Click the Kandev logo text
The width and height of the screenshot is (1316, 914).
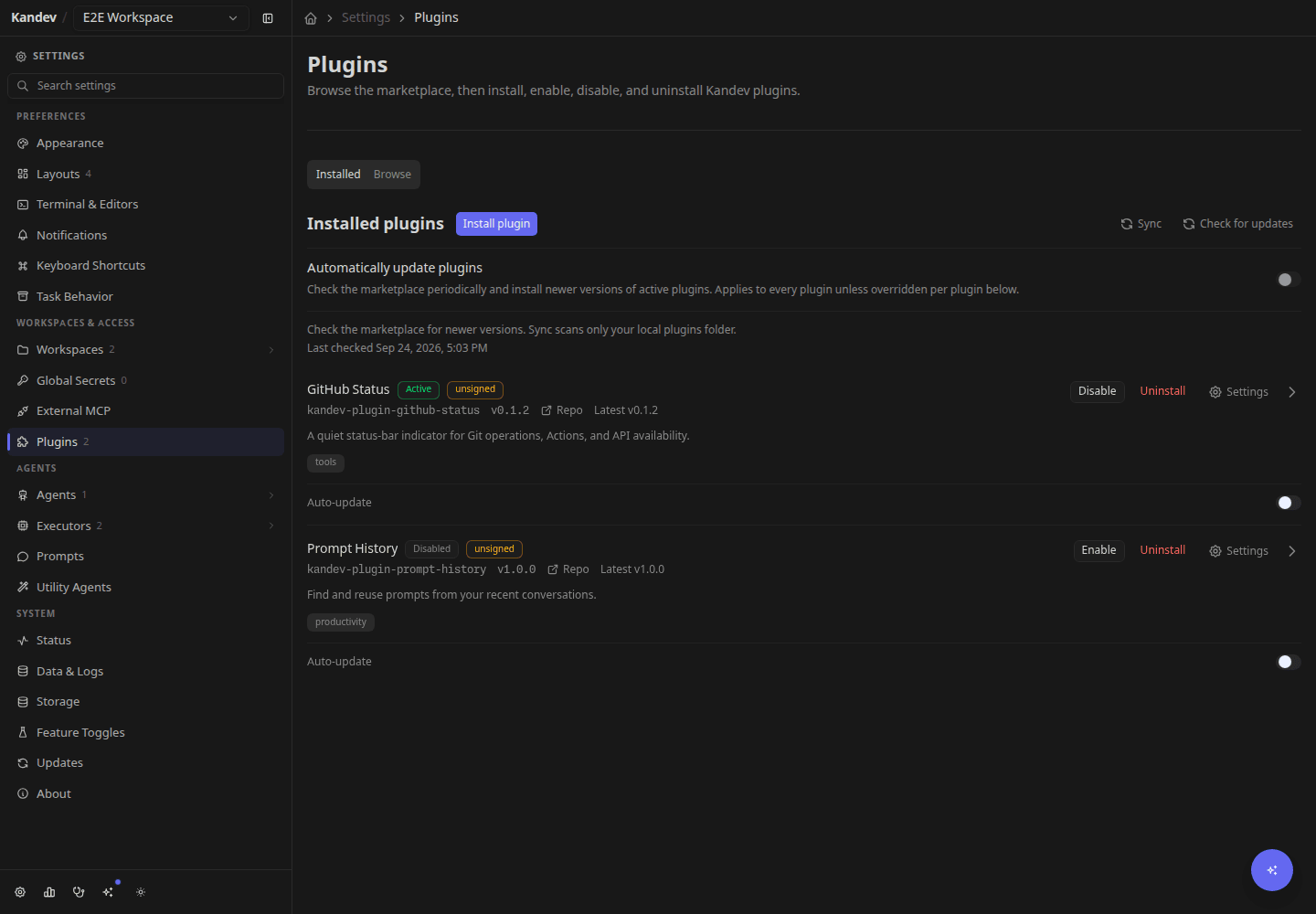point(34,17)
